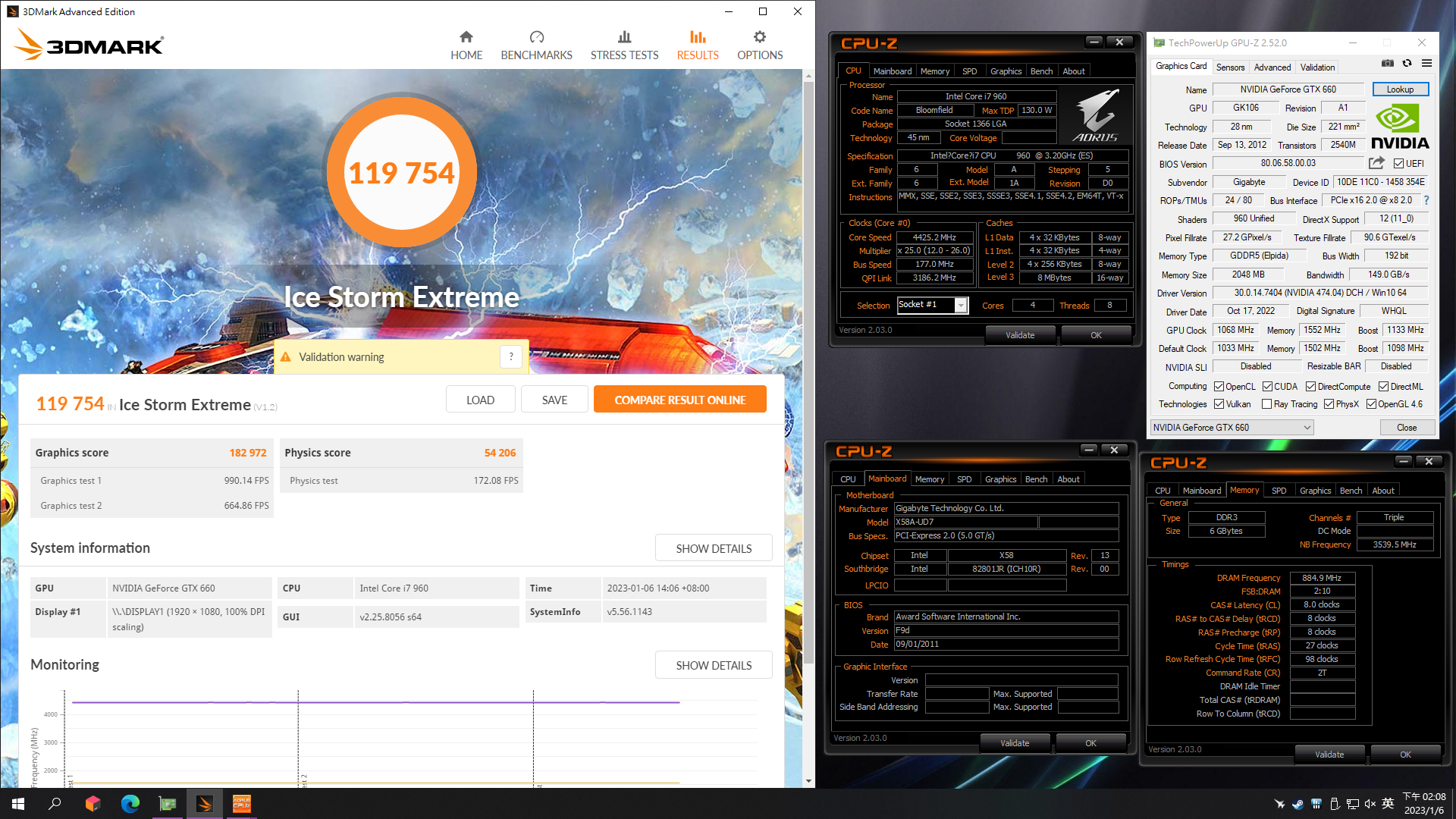Open GPU-Z taskbar icon
Screen dimensions: 1456x819
tap(167, 804)
